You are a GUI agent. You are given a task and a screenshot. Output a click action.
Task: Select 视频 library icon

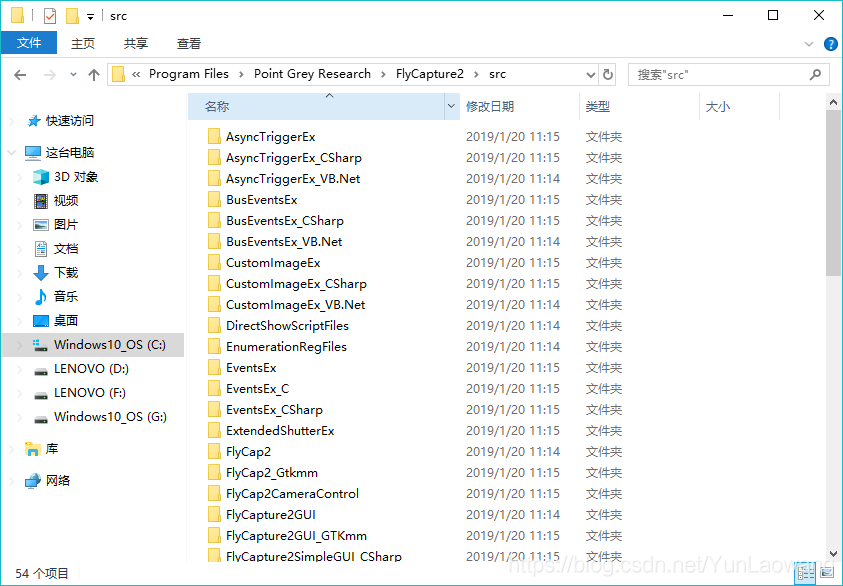click(40, 201)
